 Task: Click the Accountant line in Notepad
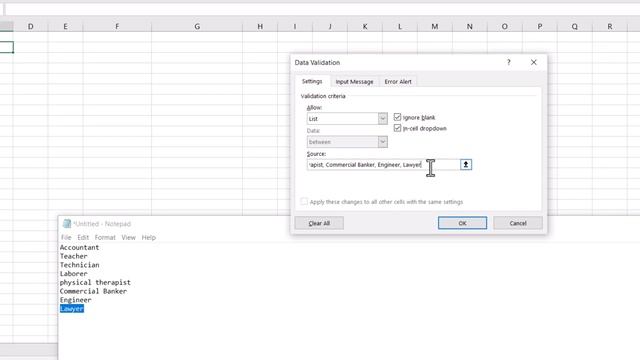coord(79,247)
